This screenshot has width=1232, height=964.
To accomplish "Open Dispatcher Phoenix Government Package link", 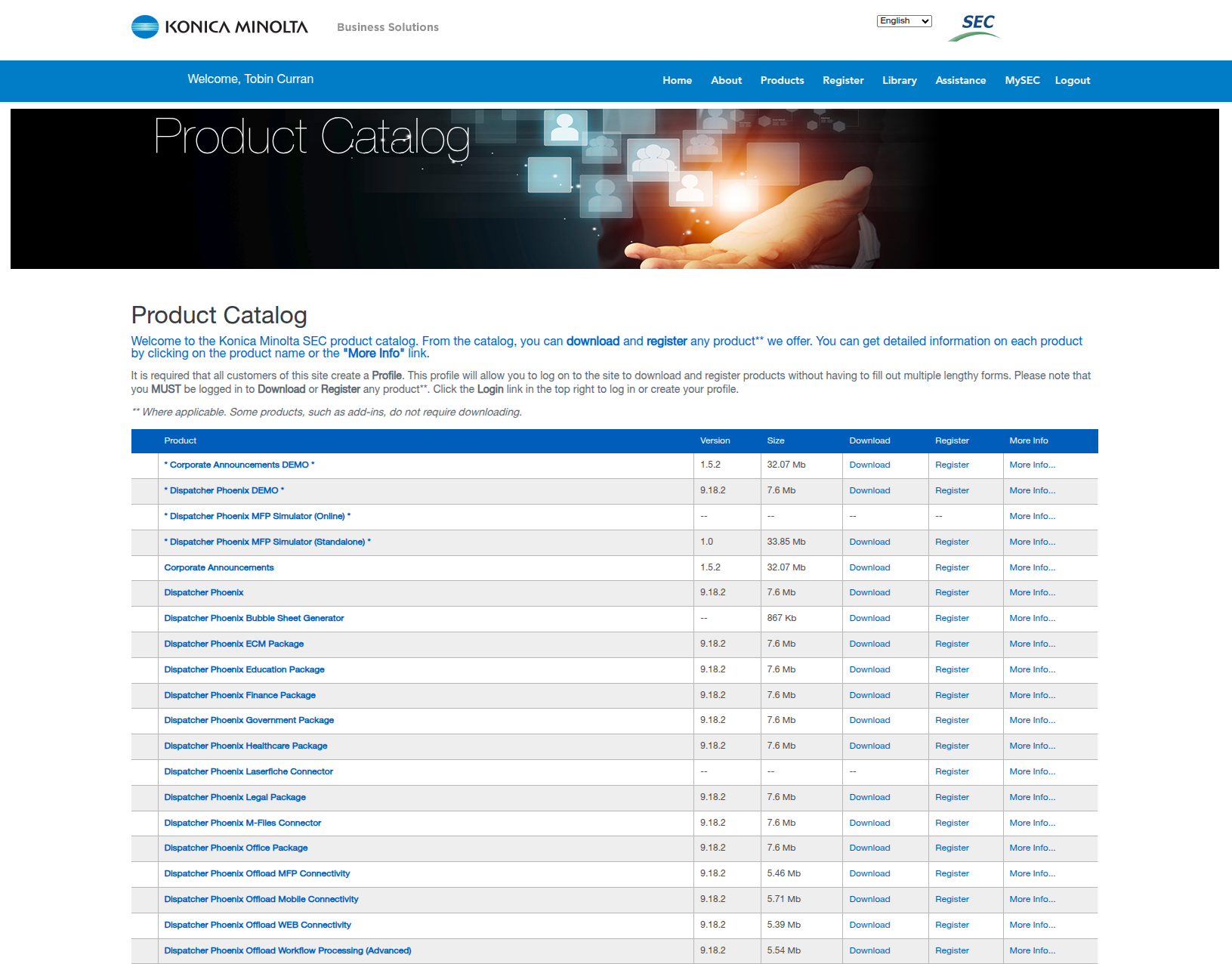I will tap(249, 721).
